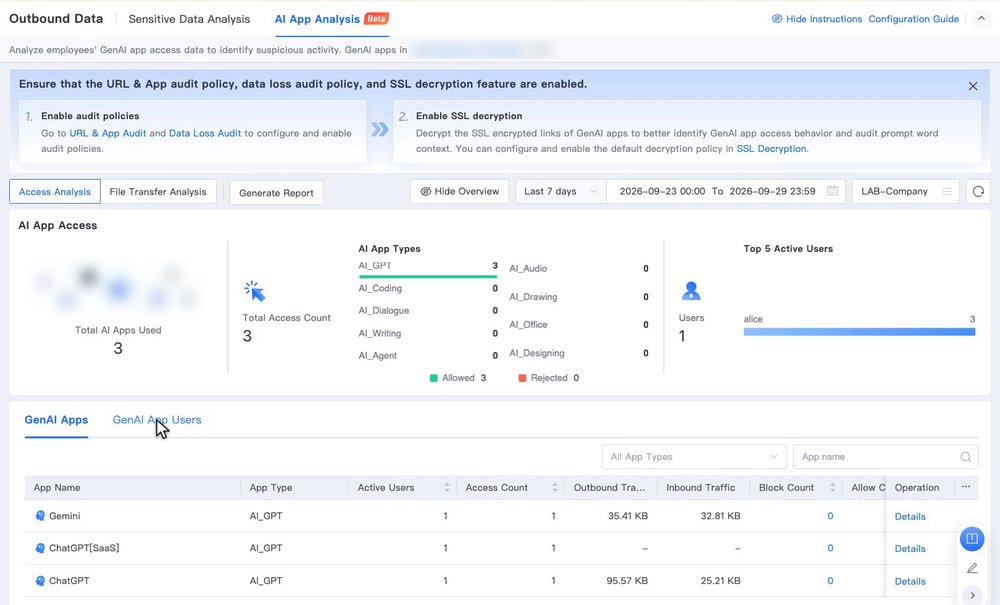
Task: Click the search icon in App name field
Action: pyautogui.click(x=965, y=457)
